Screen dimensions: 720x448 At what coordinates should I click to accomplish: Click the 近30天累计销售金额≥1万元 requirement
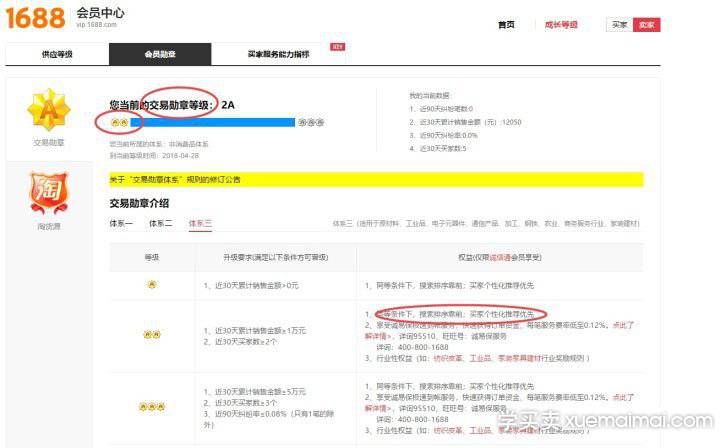pos(255,330)
